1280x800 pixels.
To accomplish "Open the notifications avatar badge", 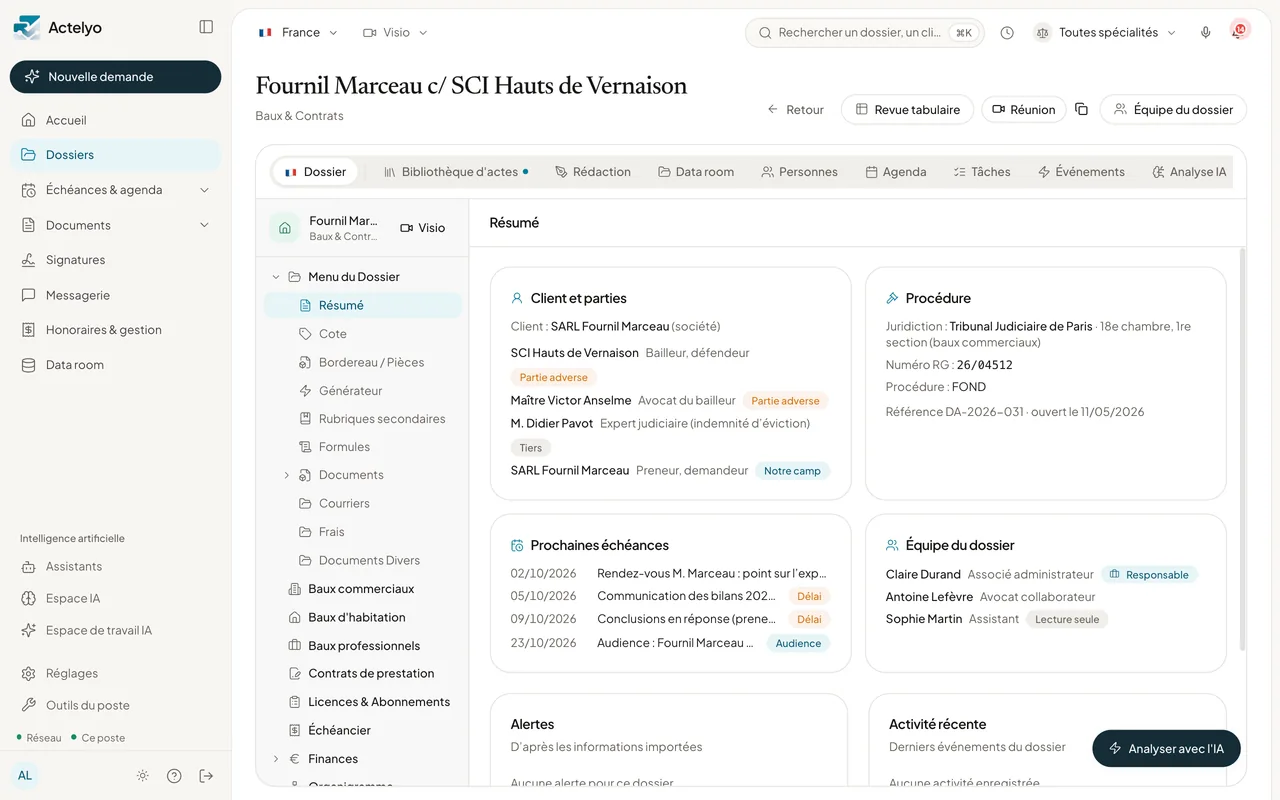I will tap(1240, 31).
